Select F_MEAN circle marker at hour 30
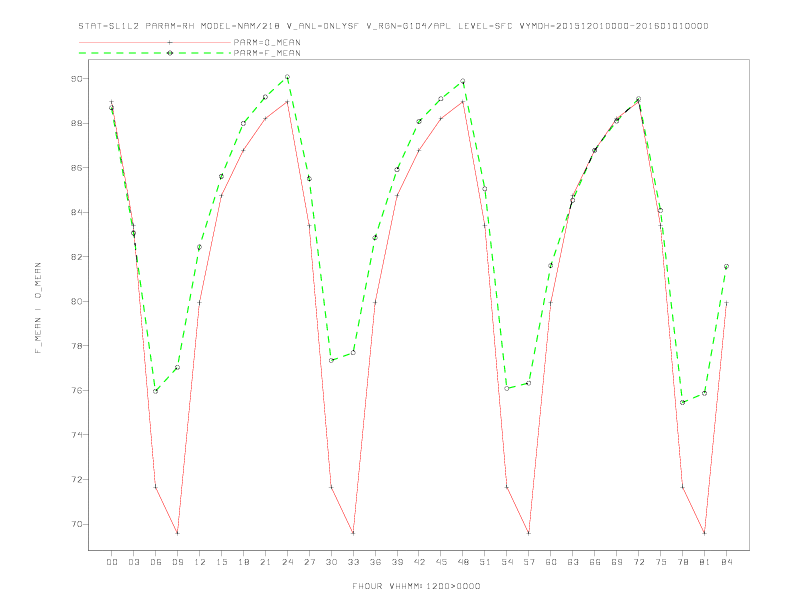 331,361
